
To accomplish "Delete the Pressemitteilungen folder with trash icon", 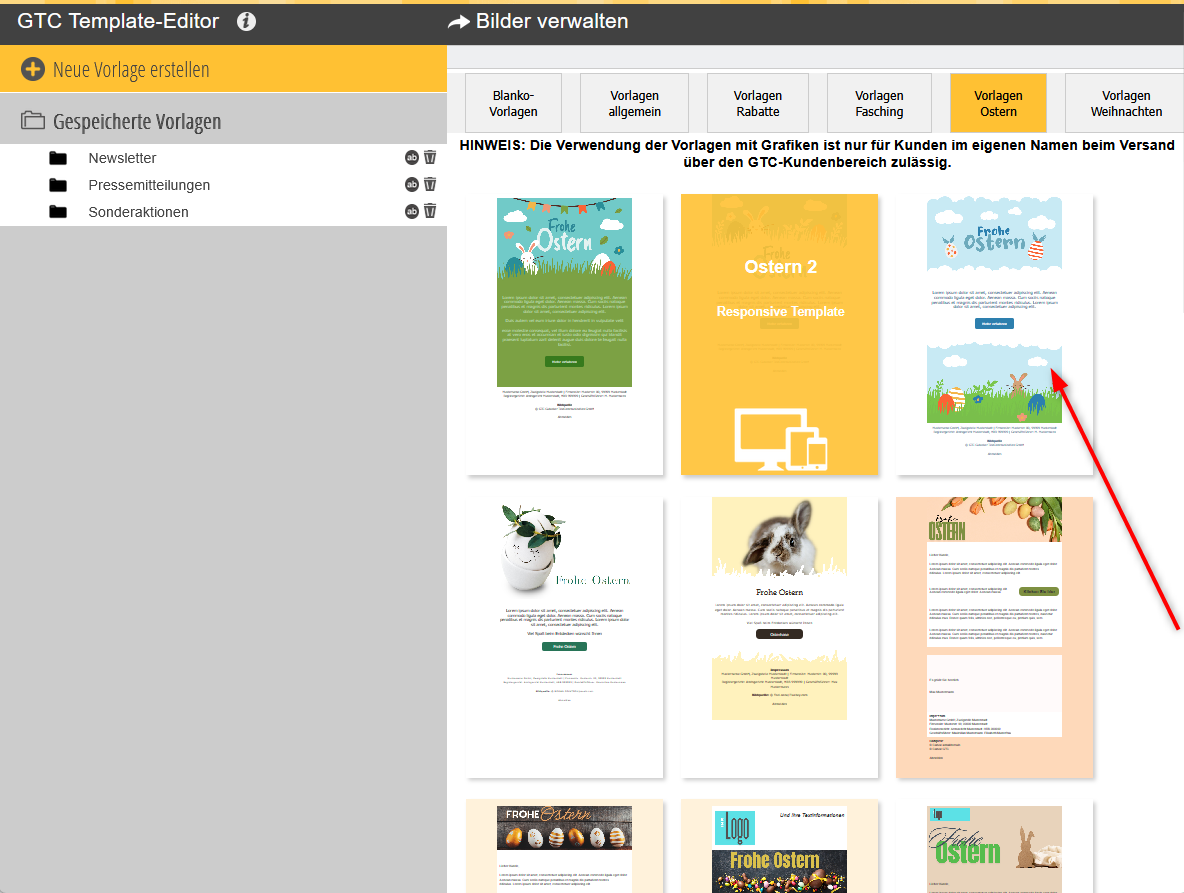I will pyautogui.click(x=430, y=184).
